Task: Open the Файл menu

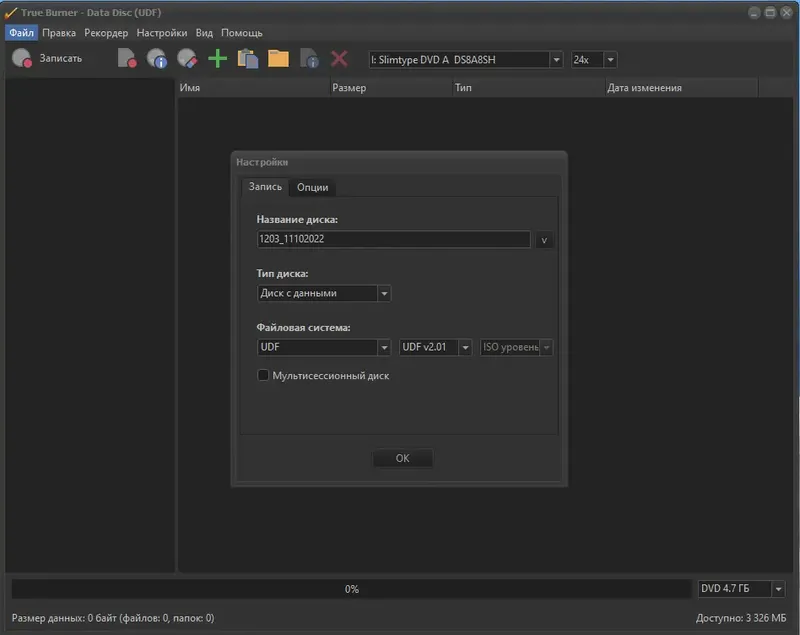Action: 21,33
